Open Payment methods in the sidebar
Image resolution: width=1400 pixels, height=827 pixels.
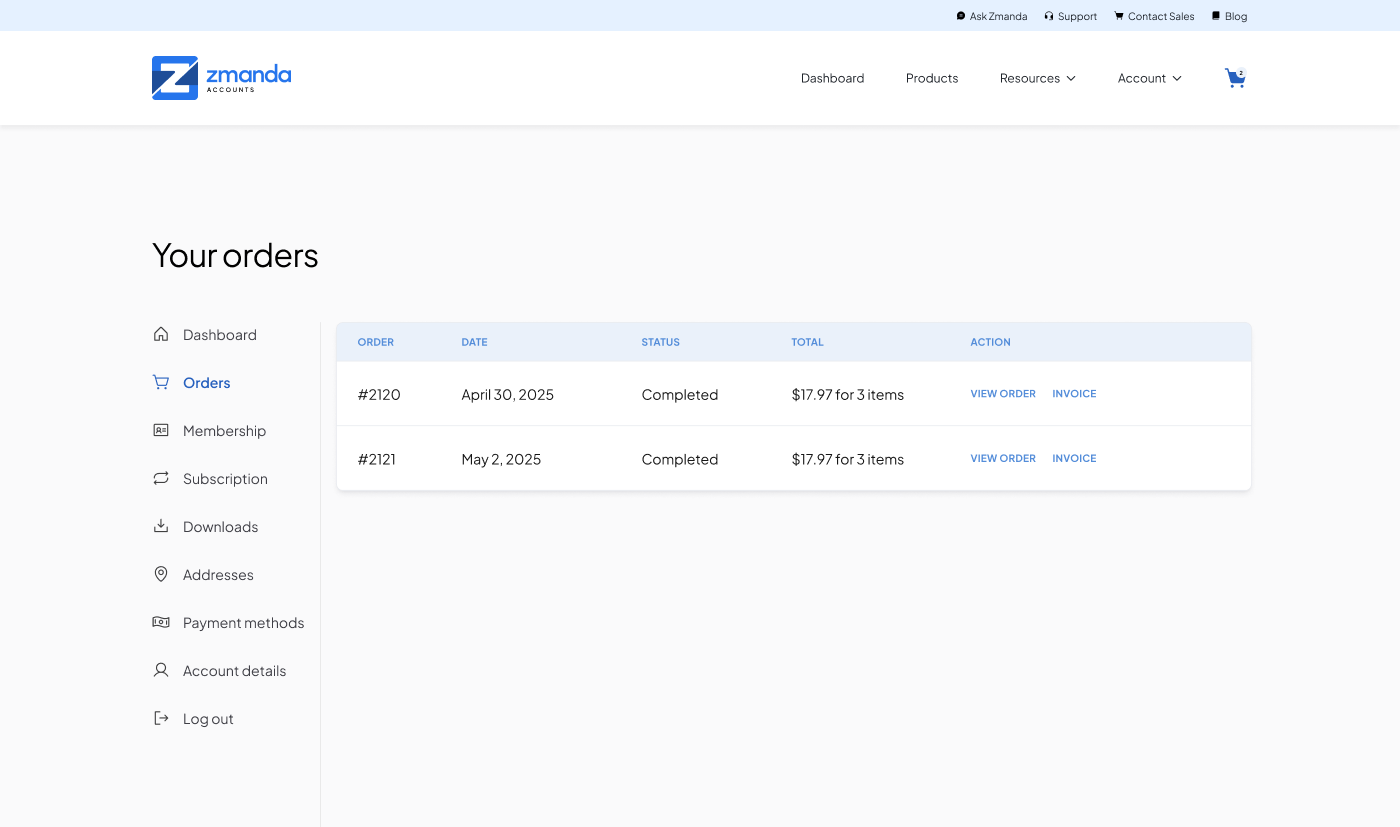tap(243, 623)
